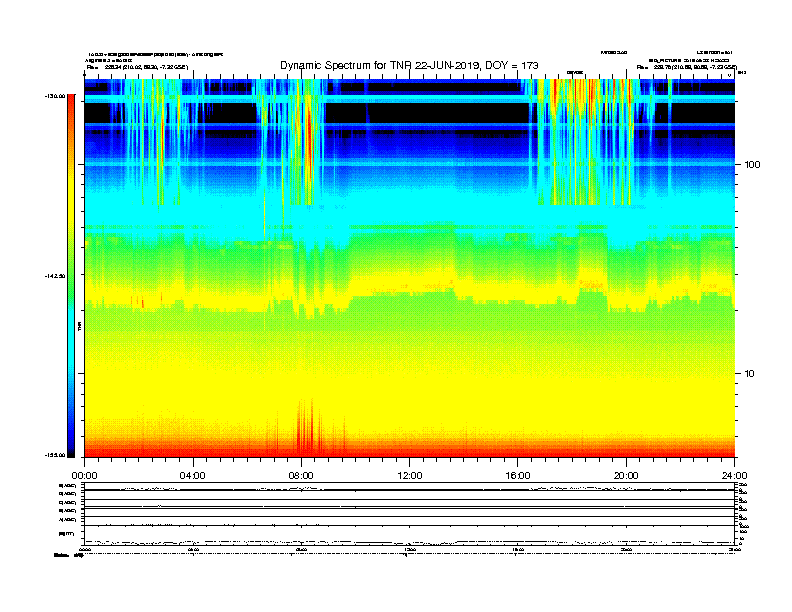
Task: Click the 00:00 time axis label
Action: click(x=84, y=476)
